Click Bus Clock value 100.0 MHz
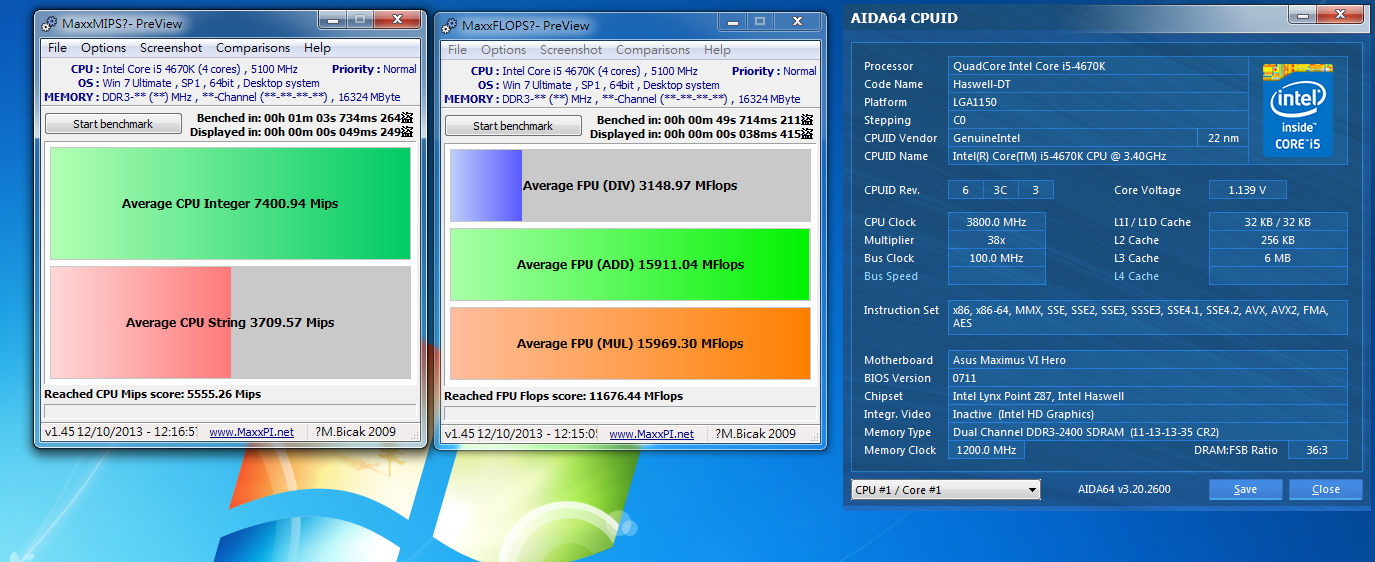1375x562 pixels. tap(997, 258)
